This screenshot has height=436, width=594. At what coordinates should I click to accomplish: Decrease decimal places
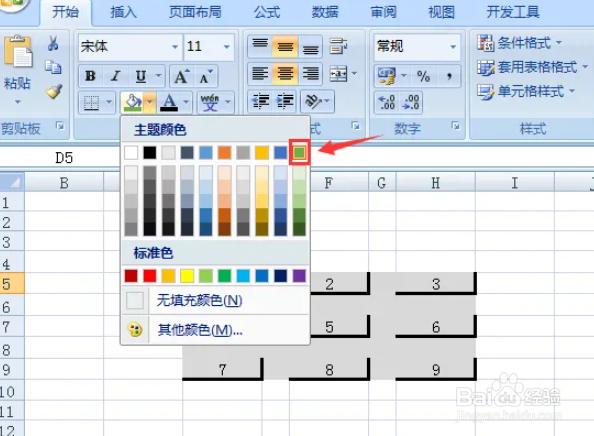click(x=411, y=102)
